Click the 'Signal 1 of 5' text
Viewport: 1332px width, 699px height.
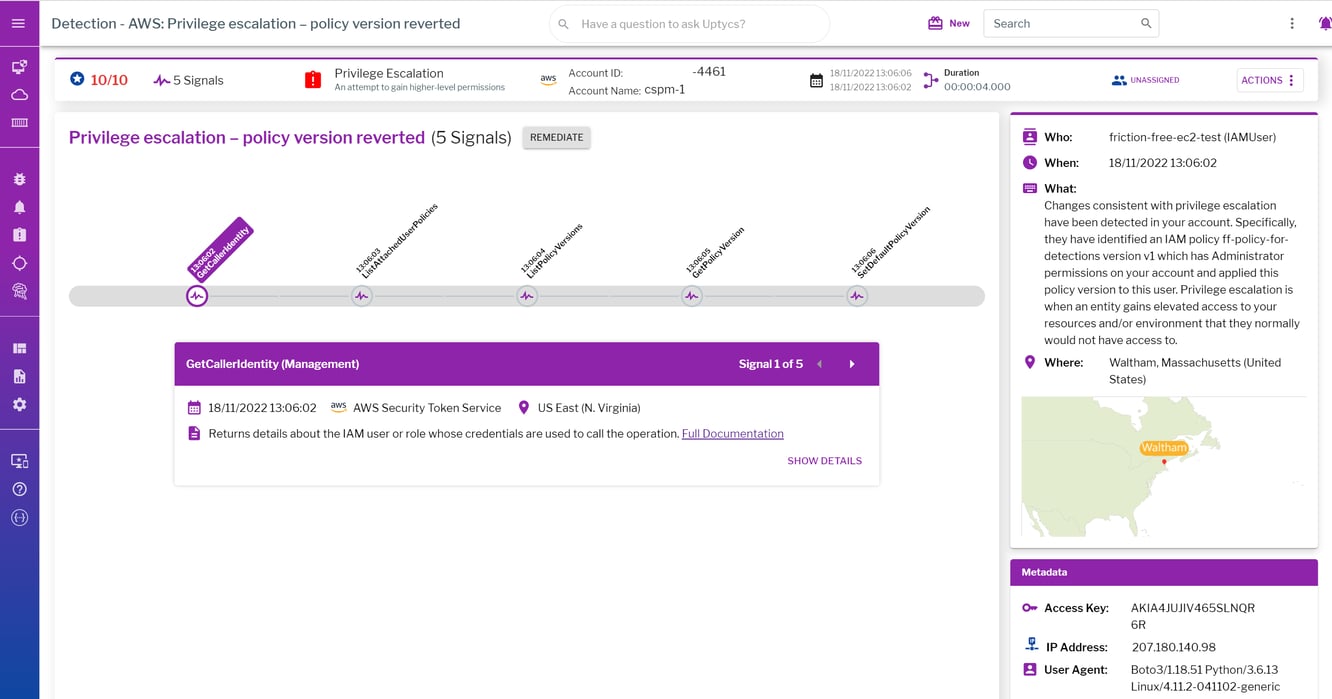(x=771, y=364)
